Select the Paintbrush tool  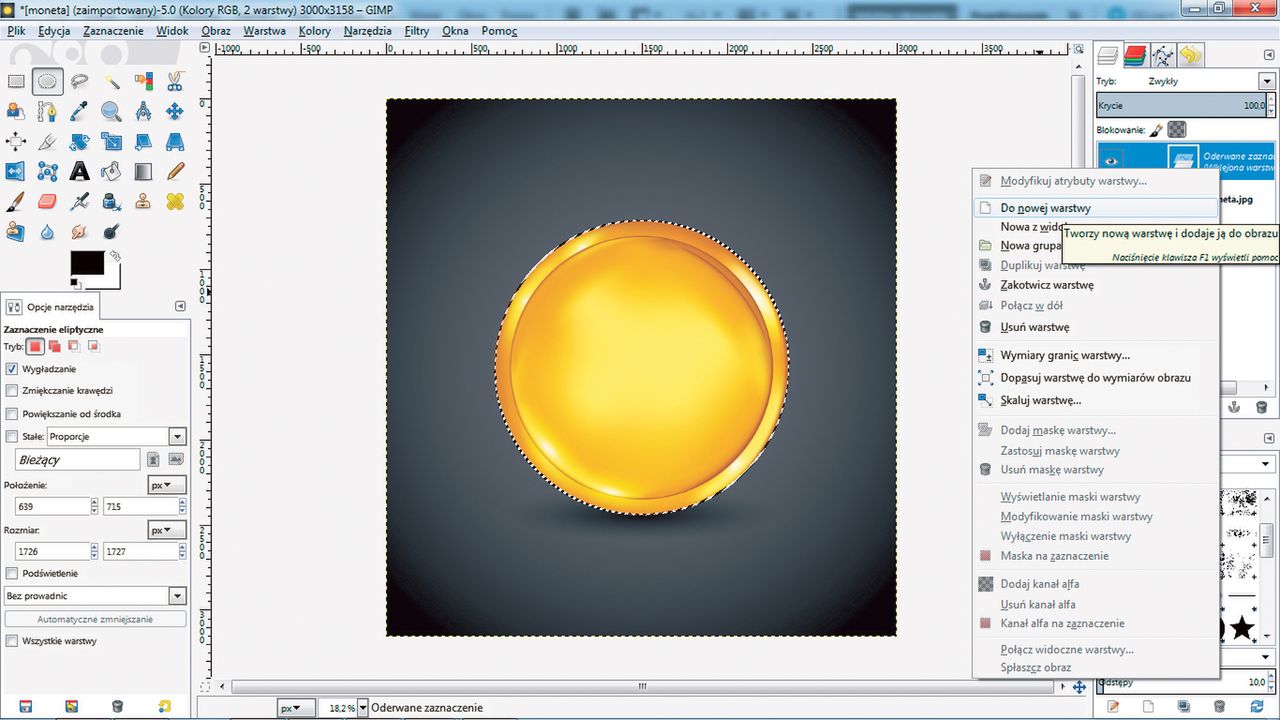(x=16, y=202)
